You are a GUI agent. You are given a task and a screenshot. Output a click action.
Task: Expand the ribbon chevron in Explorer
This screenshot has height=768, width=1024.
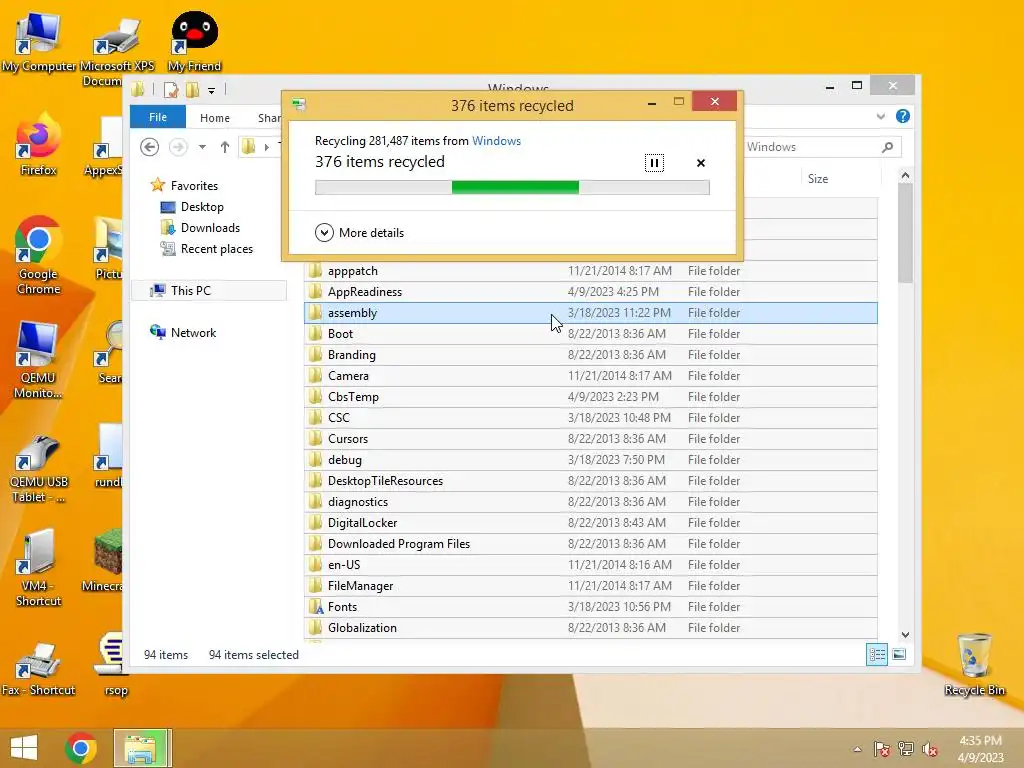[880, 117]
